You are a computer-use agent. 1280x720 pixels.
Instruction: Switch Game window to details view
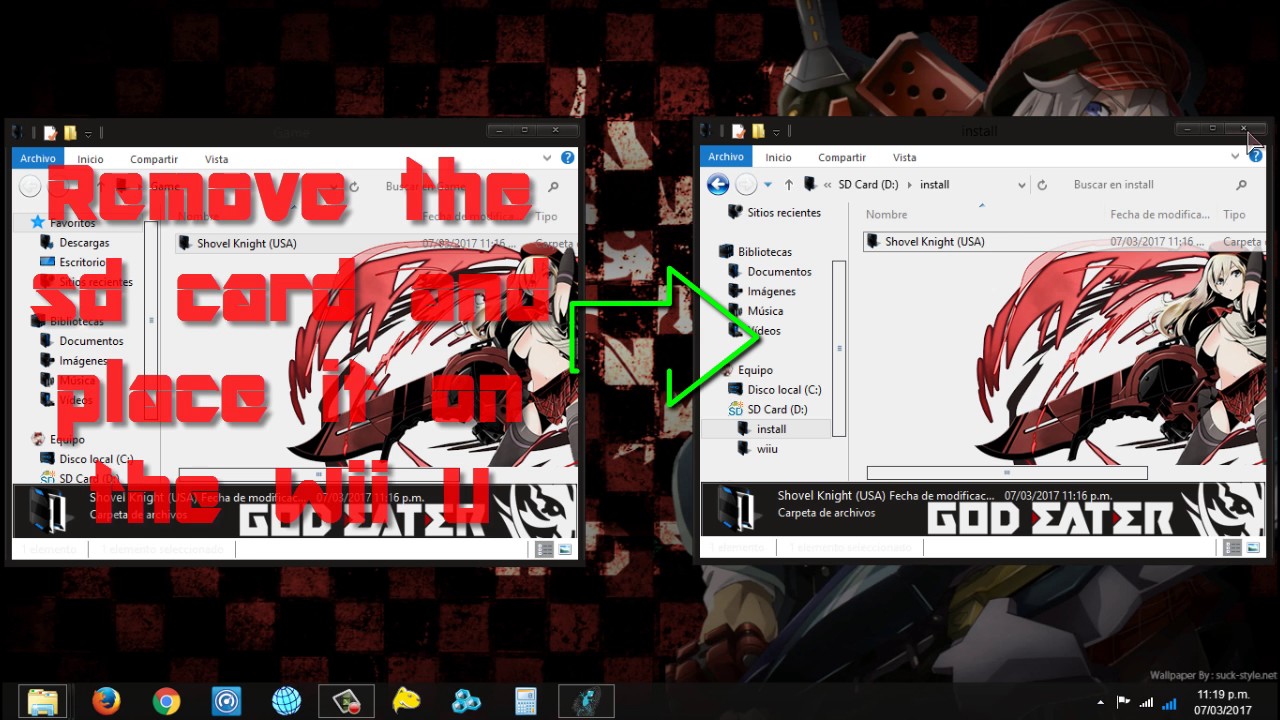(545, 550)
